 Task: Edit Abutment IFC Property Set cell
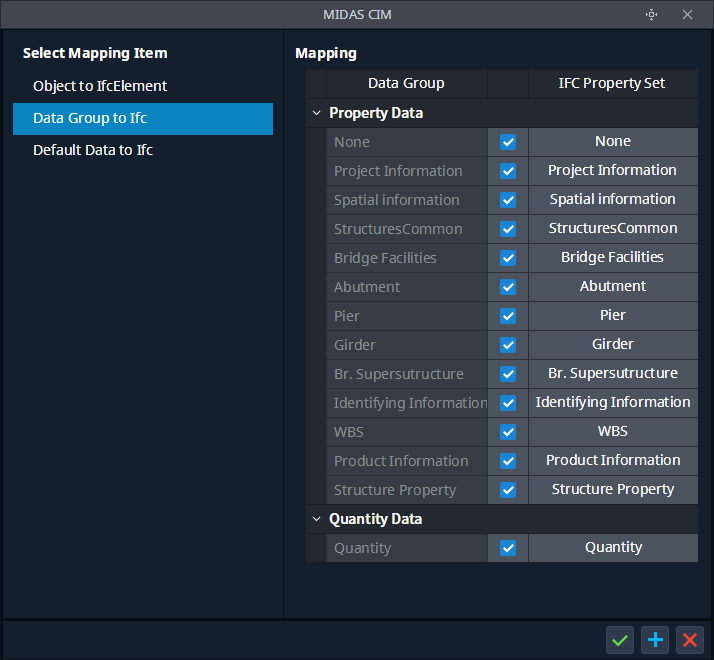pos(613,287)
